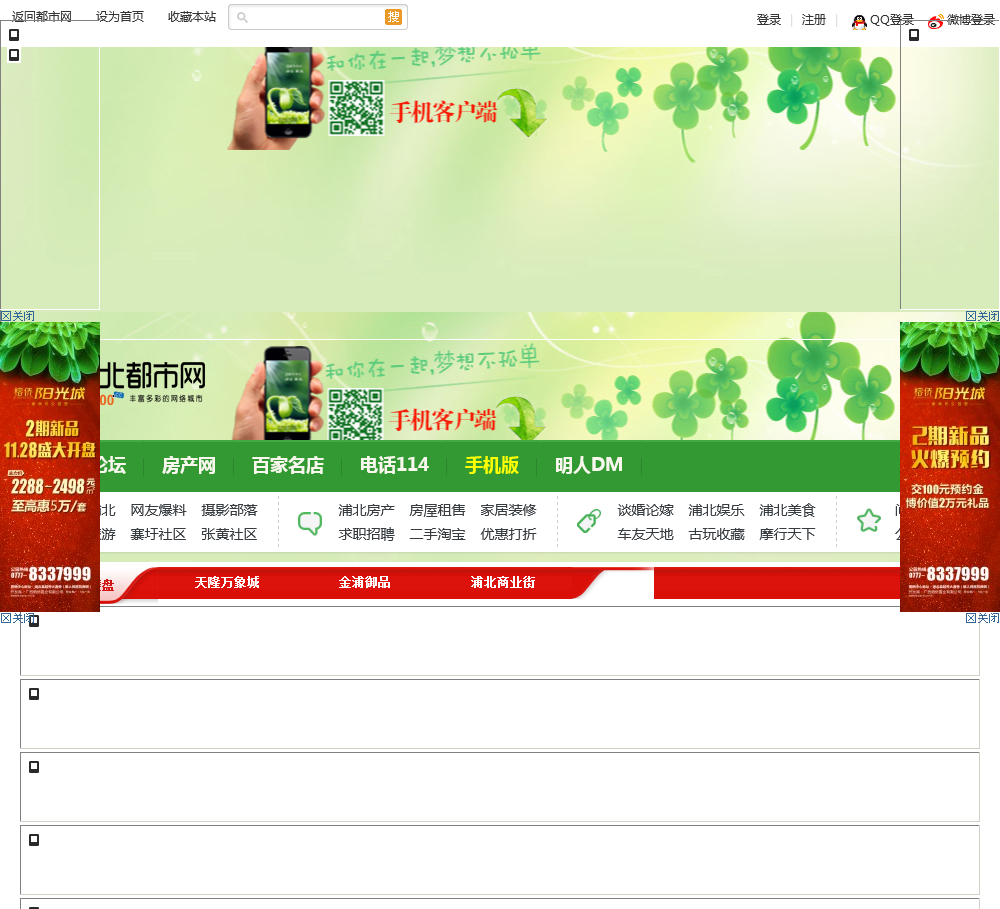Open 古玩收藏 link

pyautogui.click(x=716, y=534)
